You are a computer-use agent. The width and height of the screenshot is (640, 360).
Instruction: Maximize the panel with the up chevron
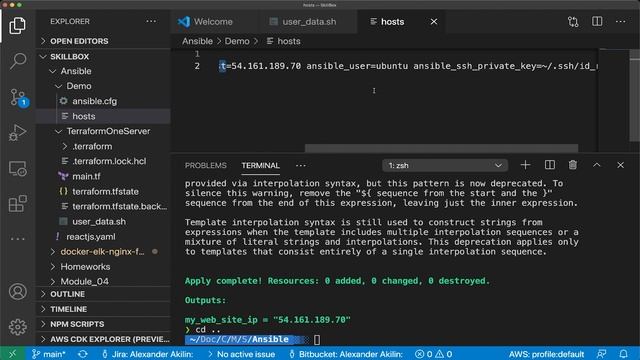tap(596, 165)
